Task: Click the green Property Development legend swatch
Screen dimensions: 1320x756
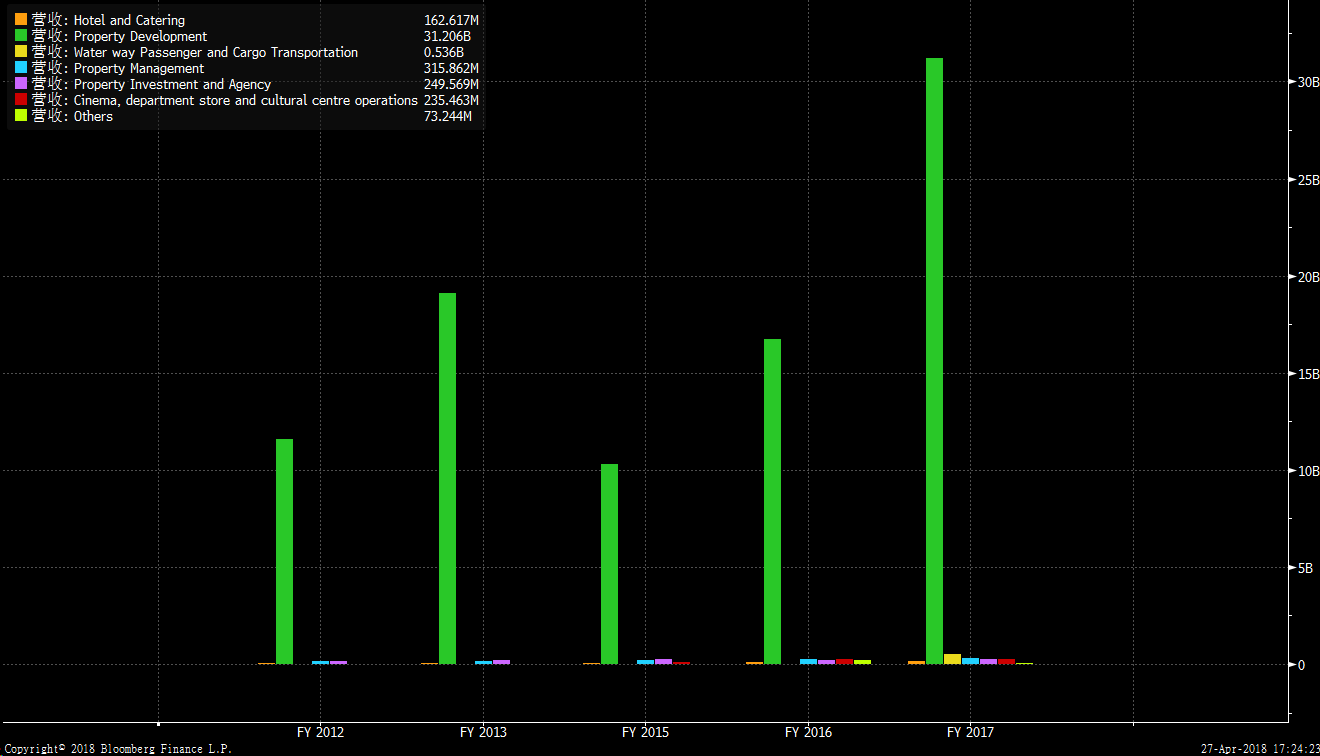Action: coord(21,36)
